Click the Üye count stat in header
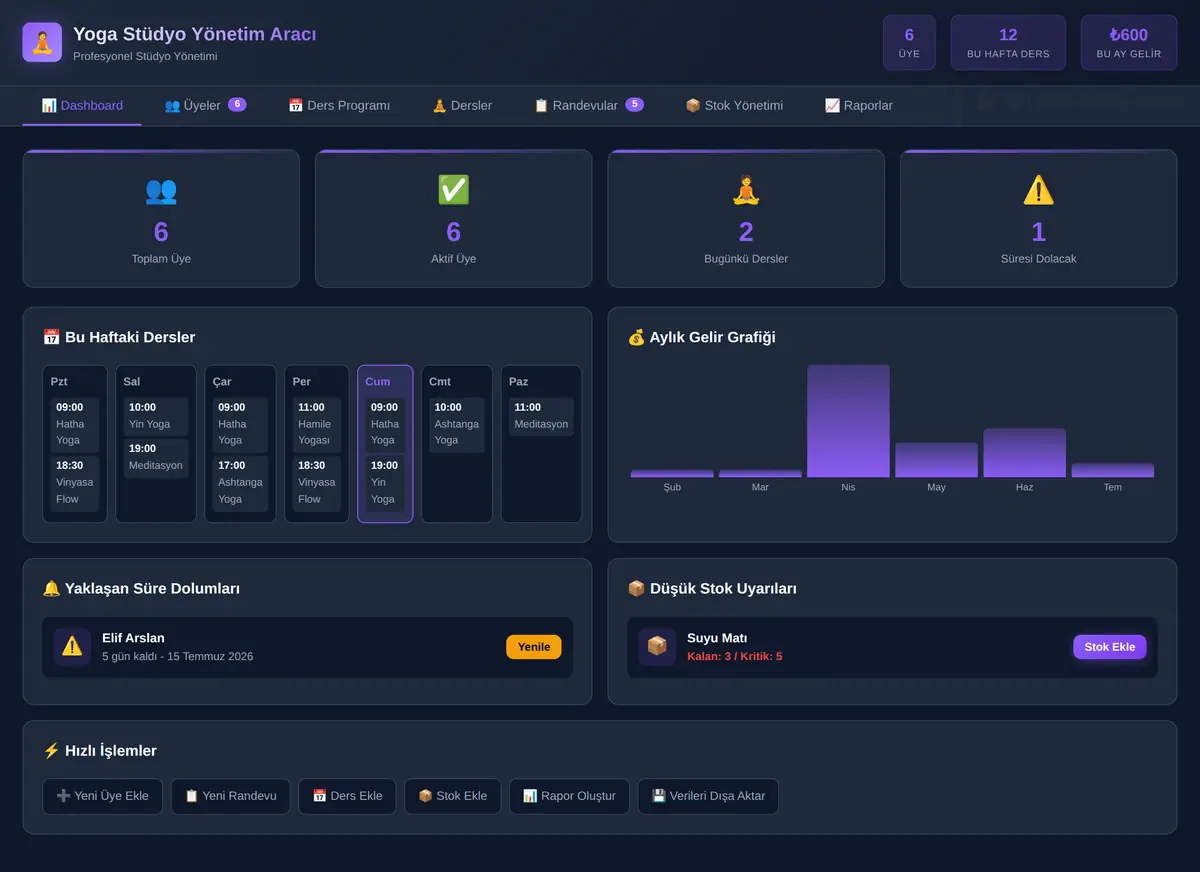The height and width of the screenshot is (872, 1200). [x=909, y=43]
